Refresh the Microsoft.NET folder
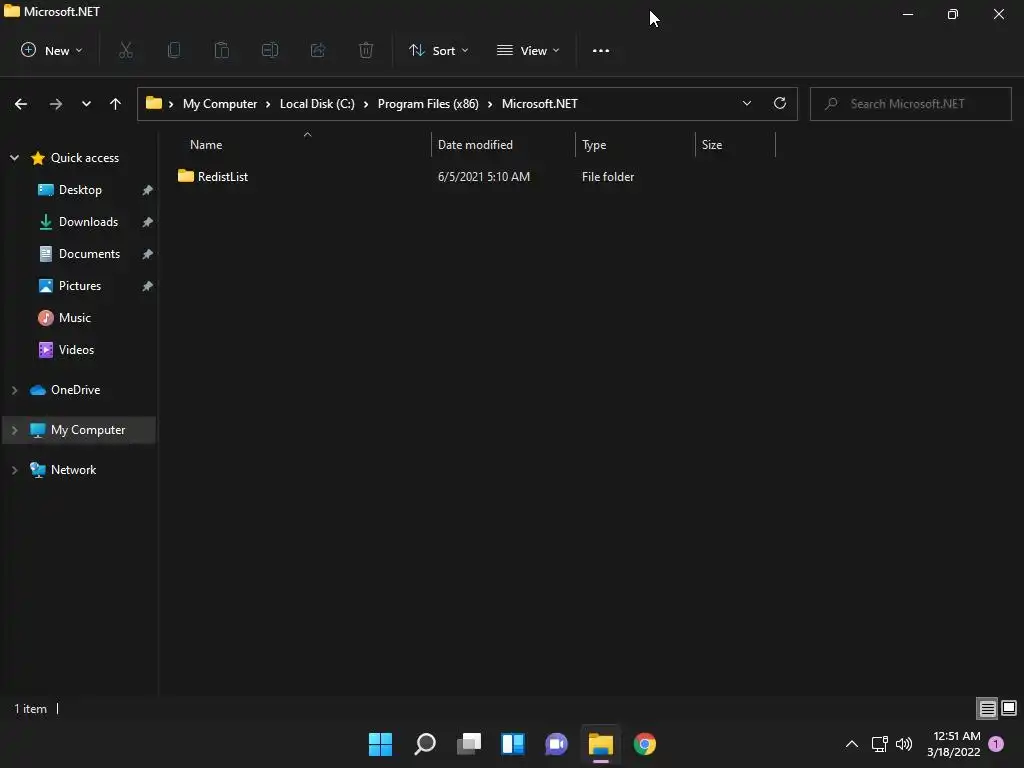Image resolution: width=1024 pixels, height=768 pixels. click(780, 103)
